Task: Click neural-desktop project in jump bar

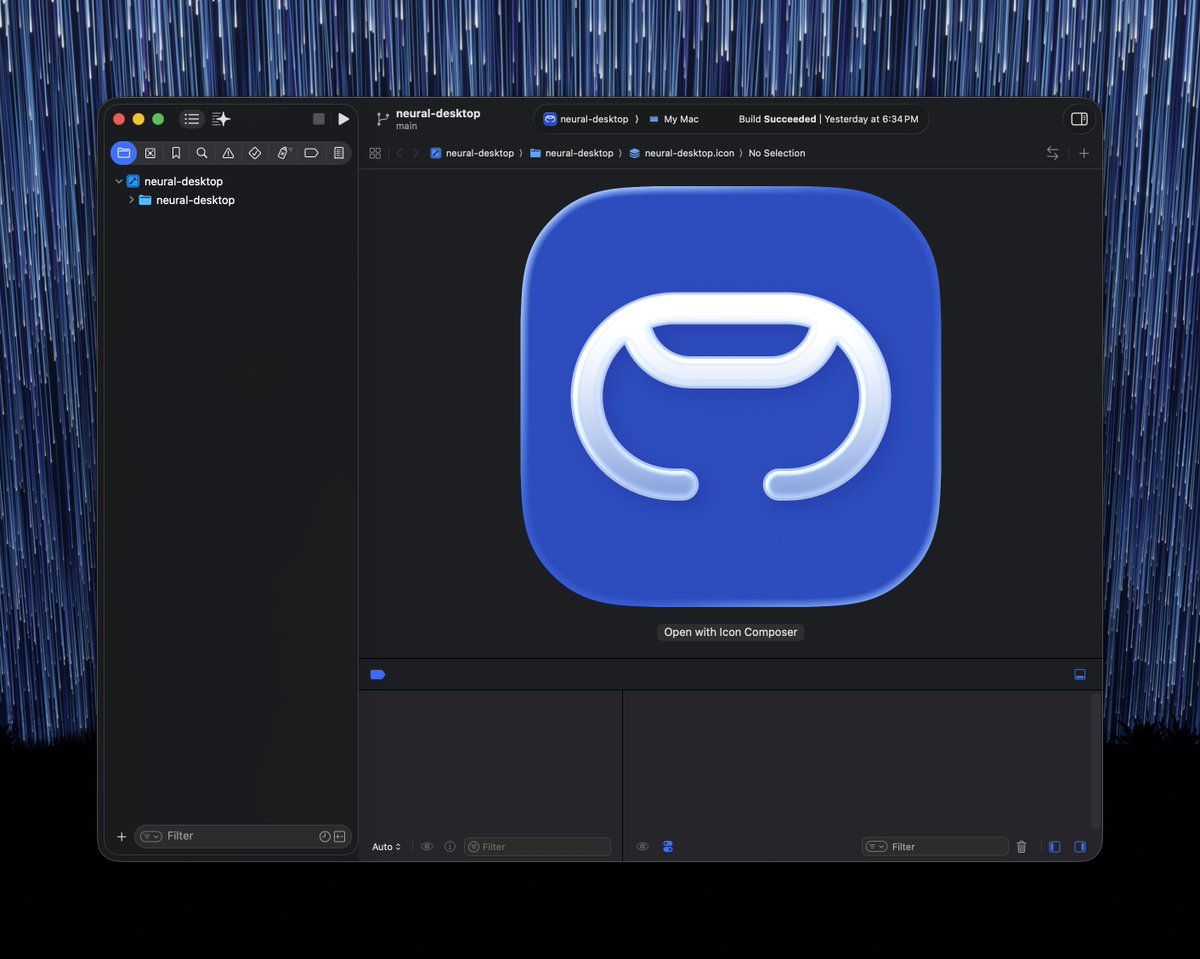Action: 471,153
